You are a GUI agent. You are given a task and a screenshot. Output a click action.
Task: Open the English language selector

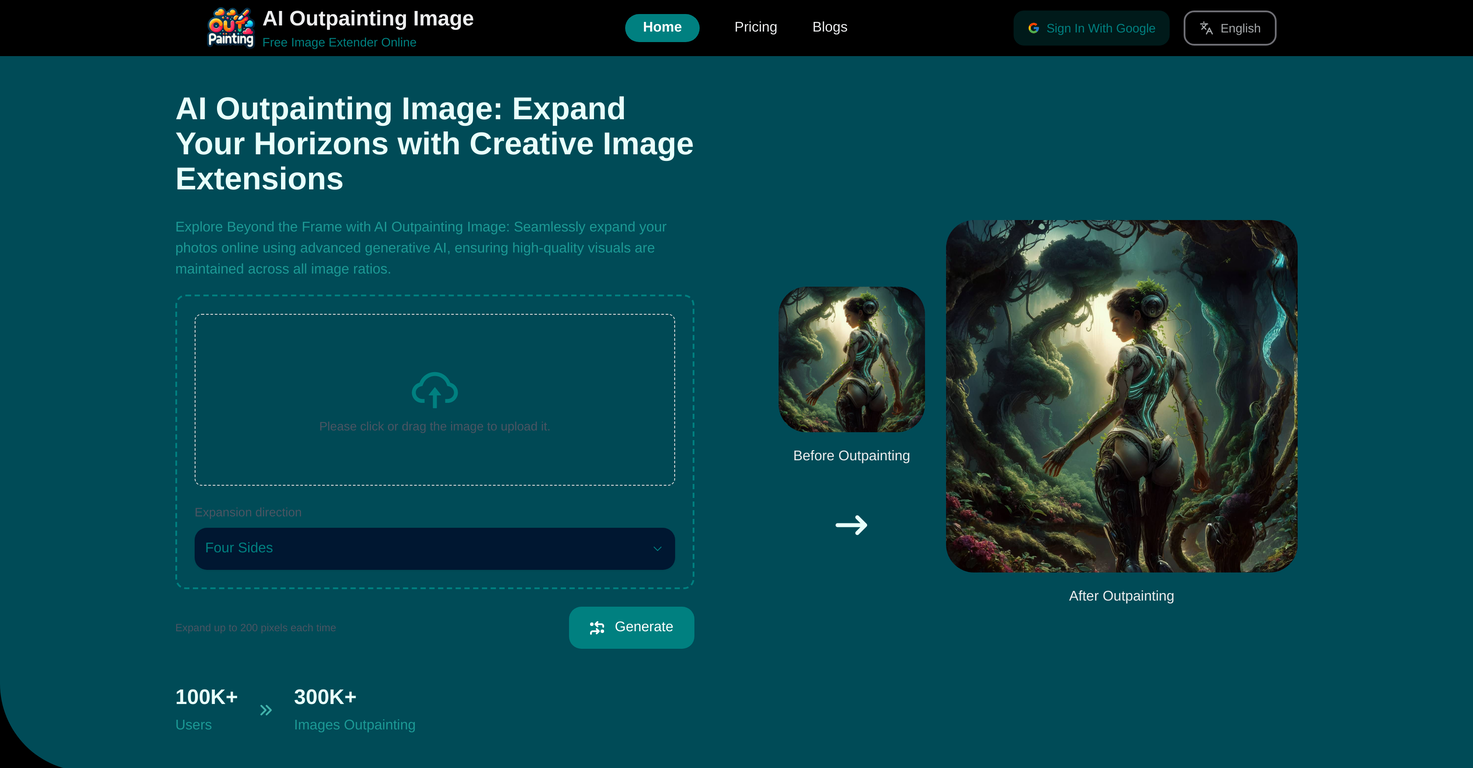pyautogui.click(x=1229, y=28)
